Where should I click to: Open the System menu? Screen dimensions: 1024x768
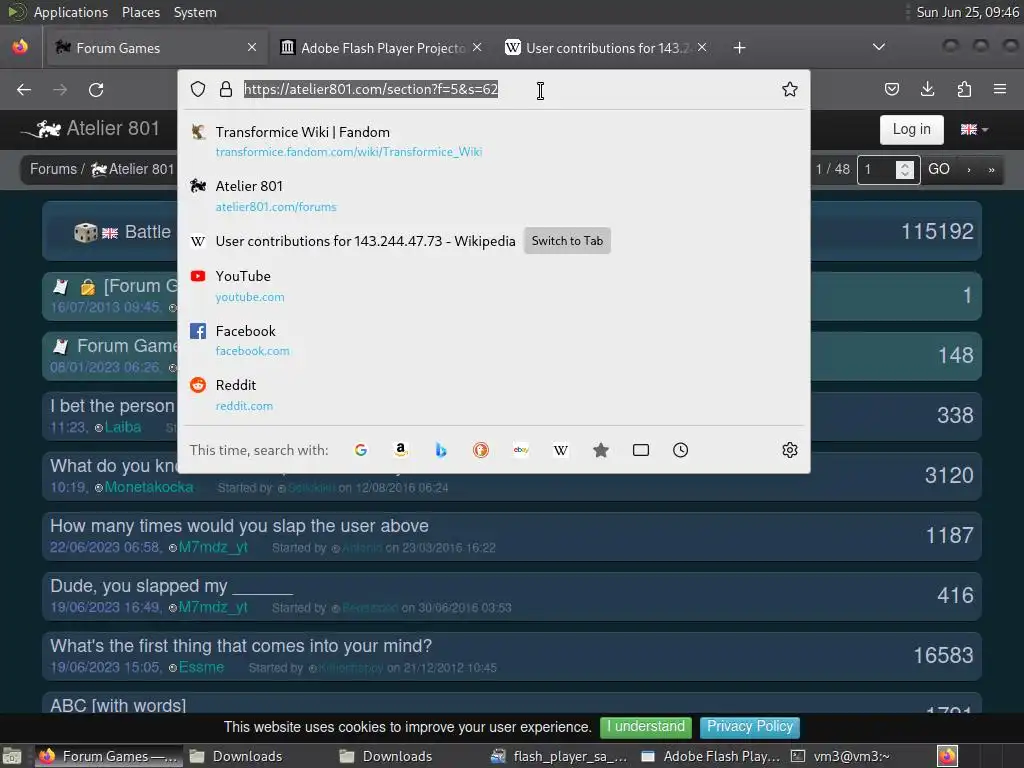coord(195,12)
